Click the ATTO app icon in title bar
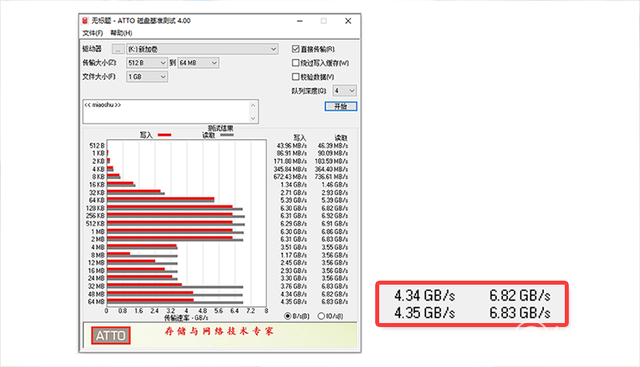 (85, 20)
